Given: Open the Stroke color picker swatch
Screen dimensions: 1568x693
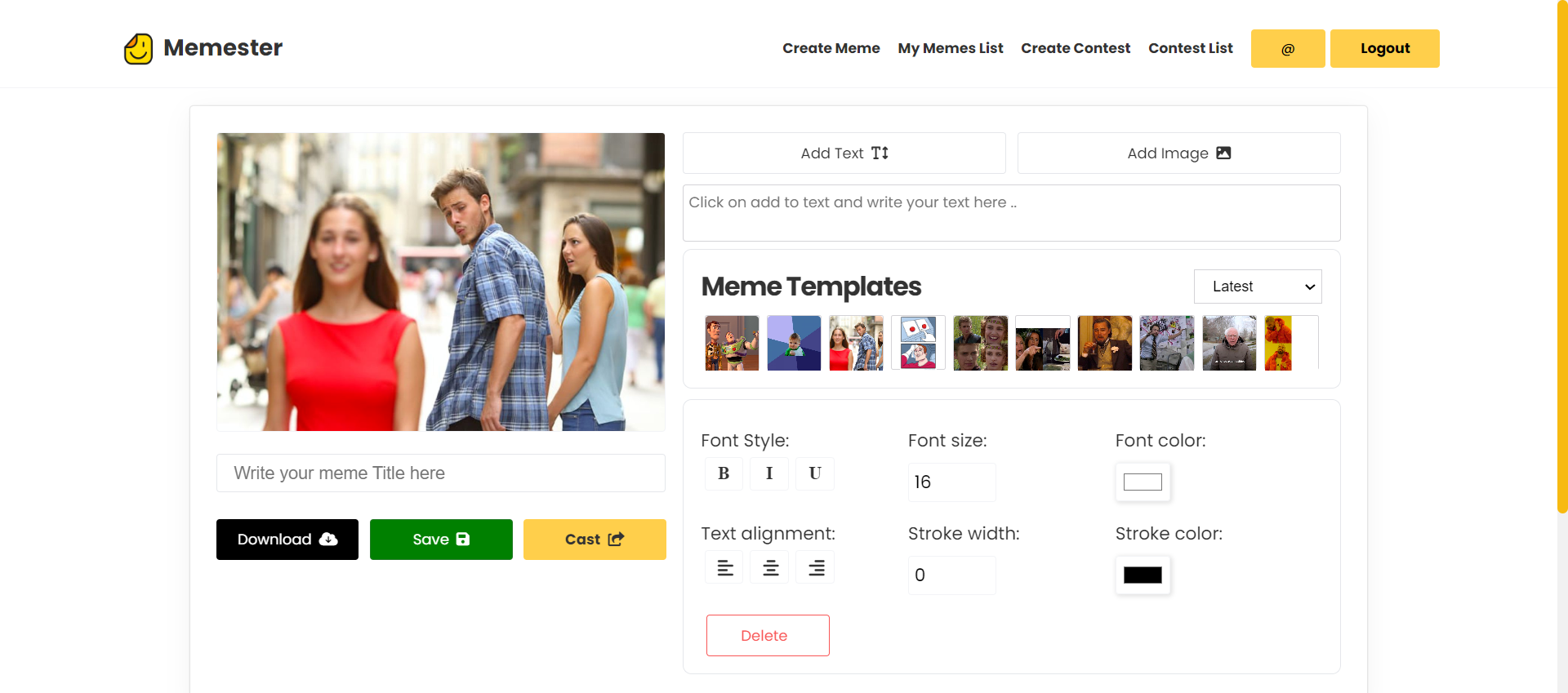Looking at the screenshot, I should 1143,575.
